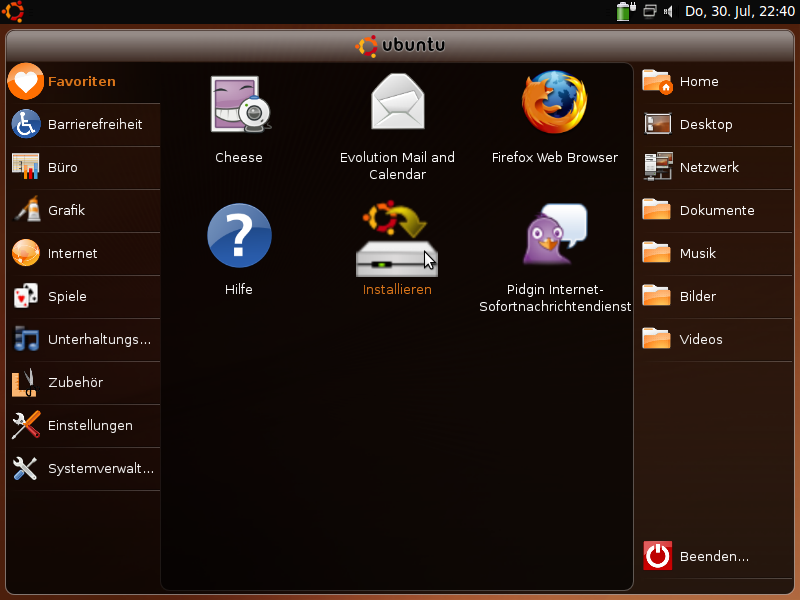The width and height of the screenshot is (800, 600).
Task: Click the battery status icon
Action: (x=625, y=12)
